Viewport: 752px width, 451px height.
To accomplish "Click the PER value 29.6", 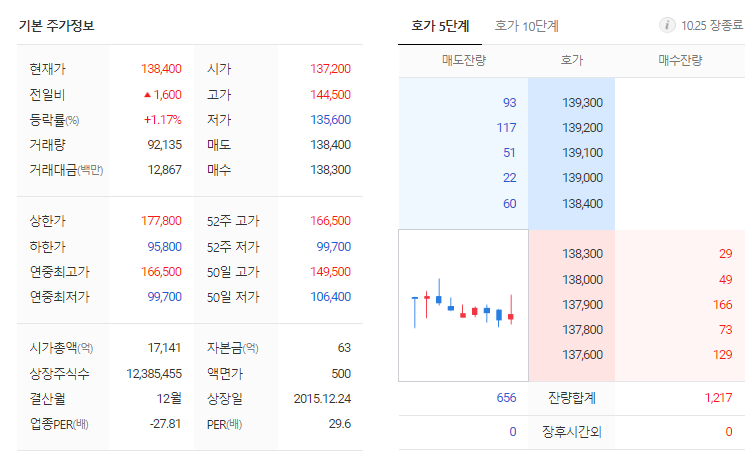I will (x=340, y=424).
